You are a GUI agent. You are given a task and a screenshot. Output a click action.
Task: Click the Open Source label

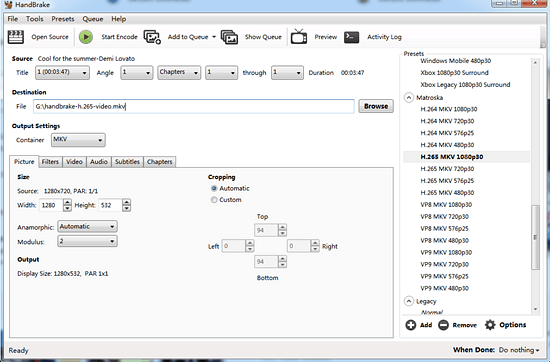point(50,37)
